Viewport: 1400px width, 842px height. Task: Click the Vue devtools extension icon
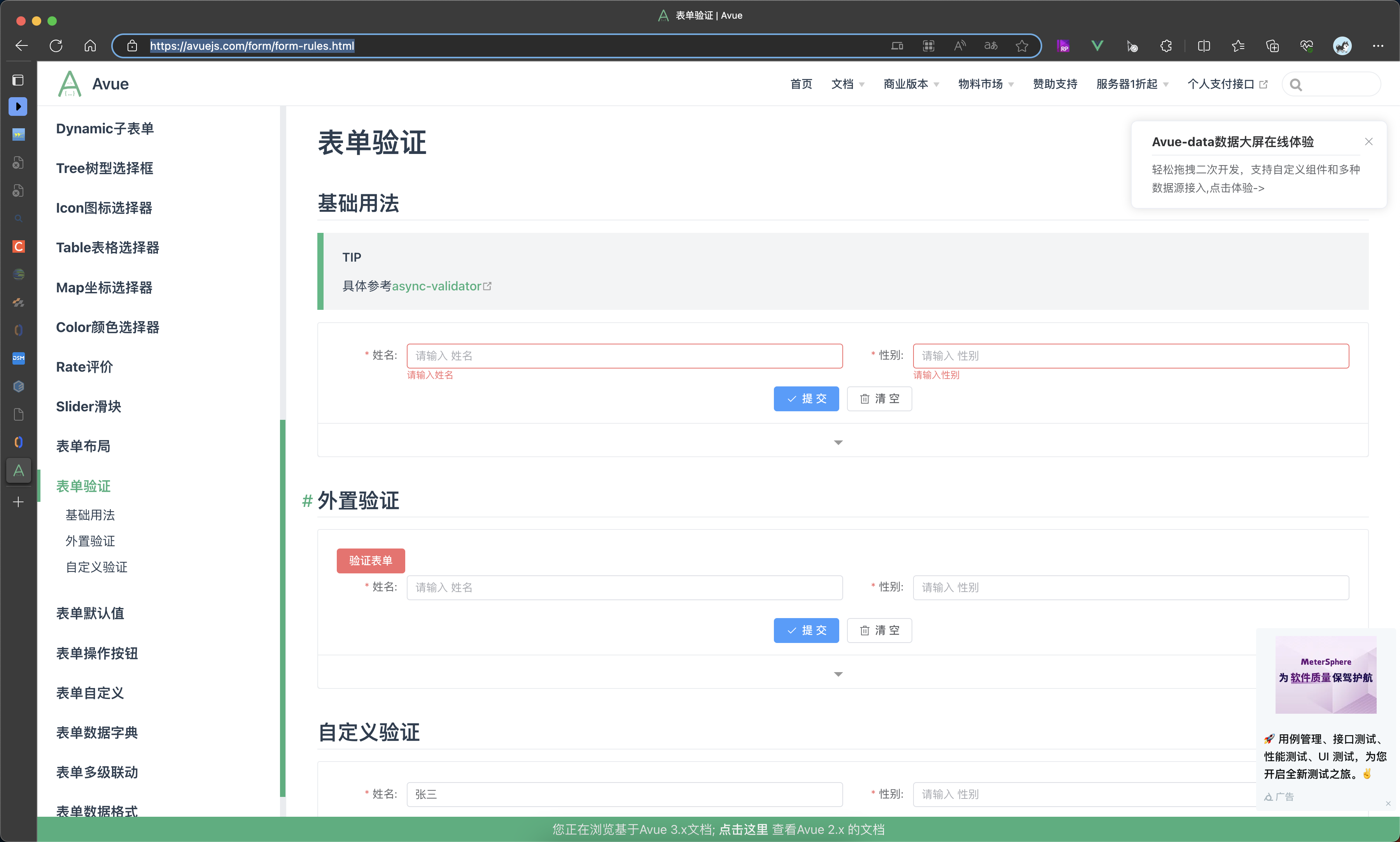pyautogui.click(x=1097, y=46)
